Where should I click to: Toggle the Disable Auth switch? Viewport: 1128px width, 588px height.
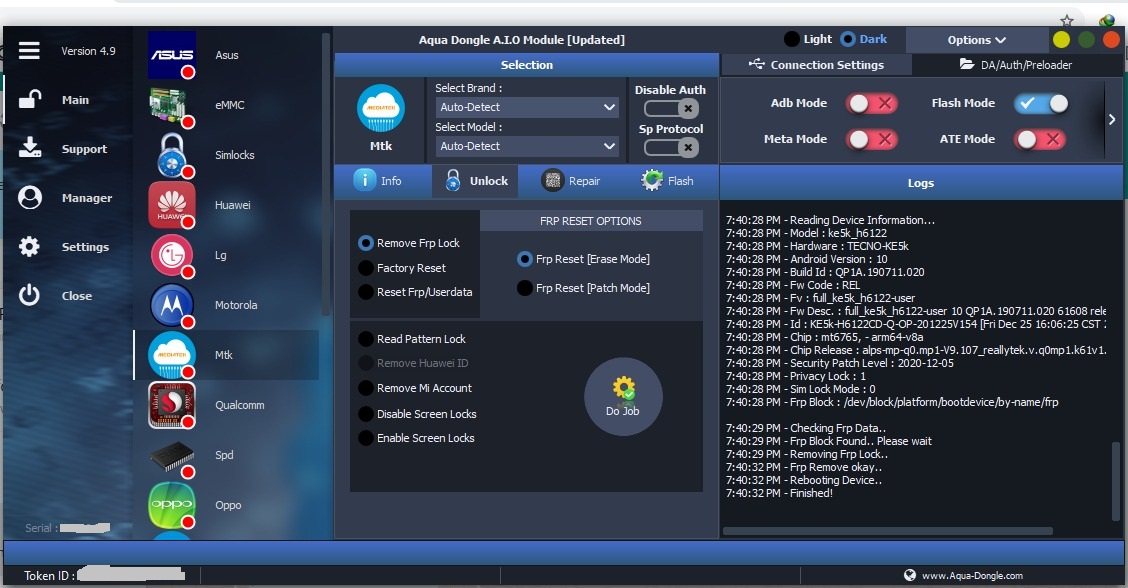click(669, 109)
